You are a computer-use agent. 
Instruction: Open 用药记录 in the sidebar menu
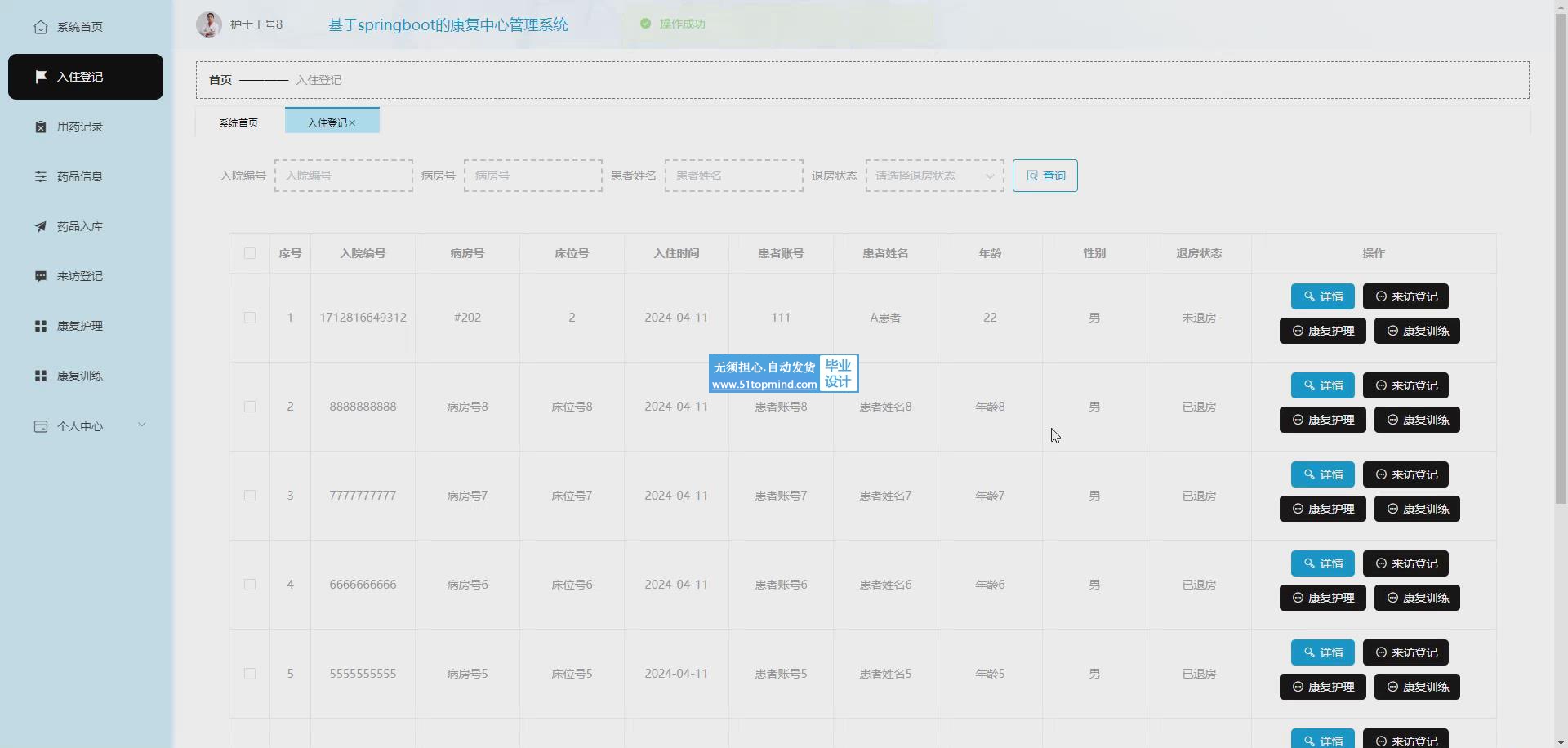coord(86,127)
